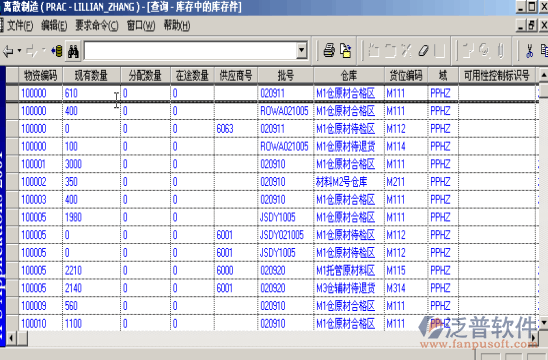Click the database cylinder toolbar icon
Screen dimensions: 548x360
57,51
